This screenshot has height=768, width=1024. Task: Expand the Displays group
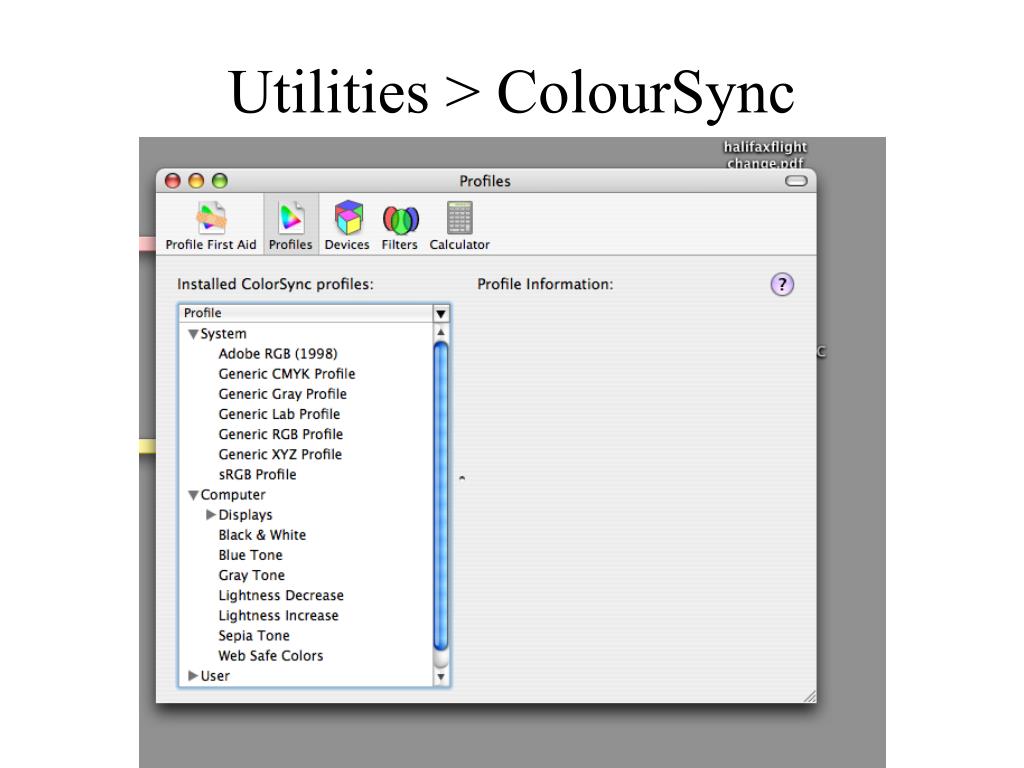click(210, 515)
